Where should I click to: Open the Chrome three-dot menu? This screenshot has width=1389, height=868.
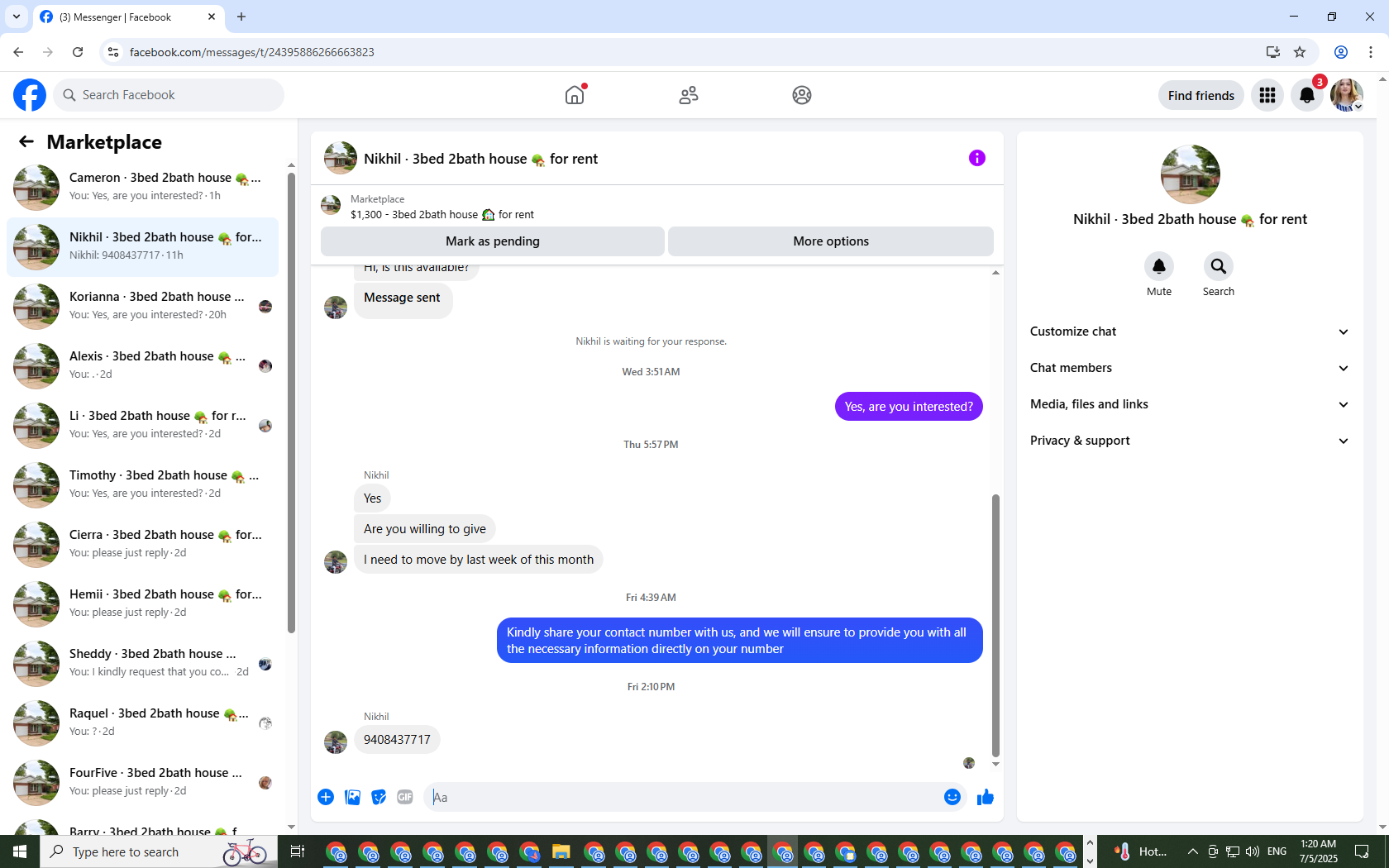(1371, 52)
